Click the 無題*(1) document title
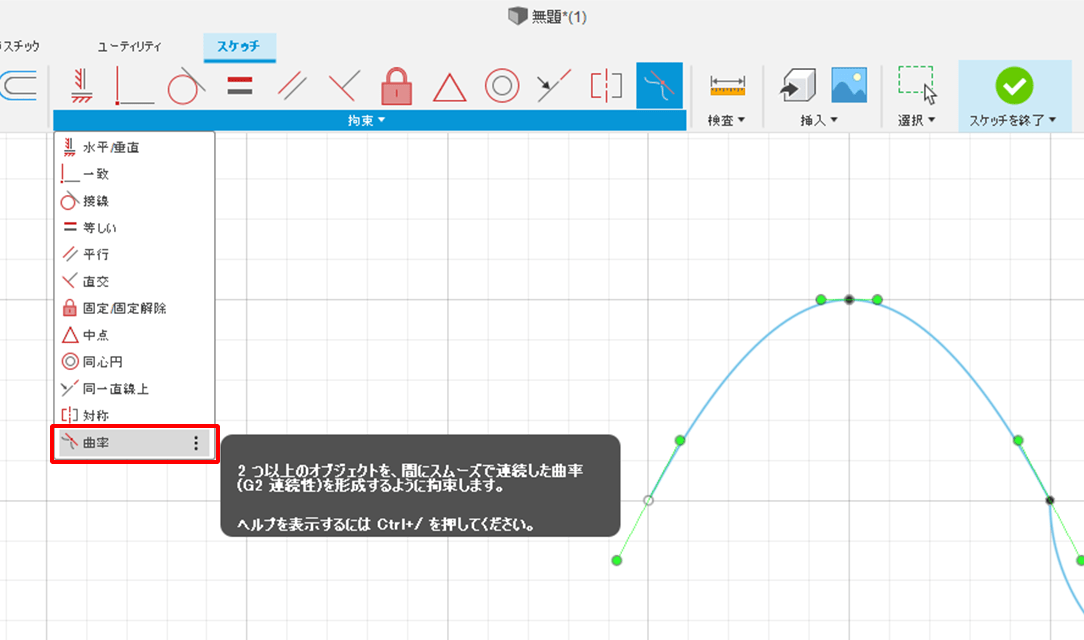The height and width of the screenshot is (640, 1084). [x=559, y=17]
